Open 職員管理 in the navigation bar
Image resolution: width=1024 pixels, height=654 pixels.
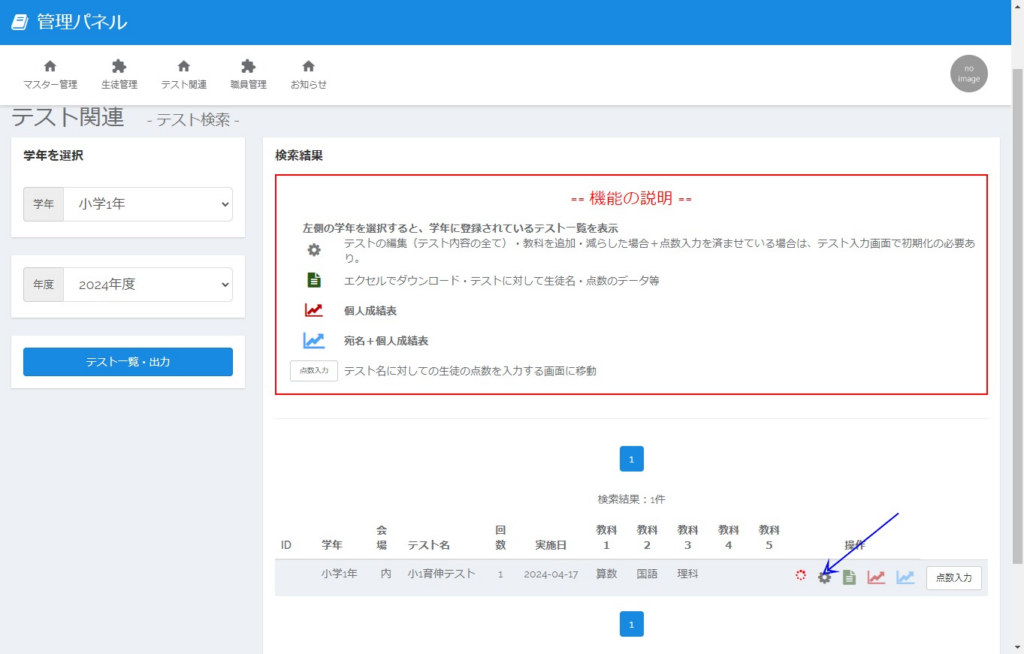[248, 75]
